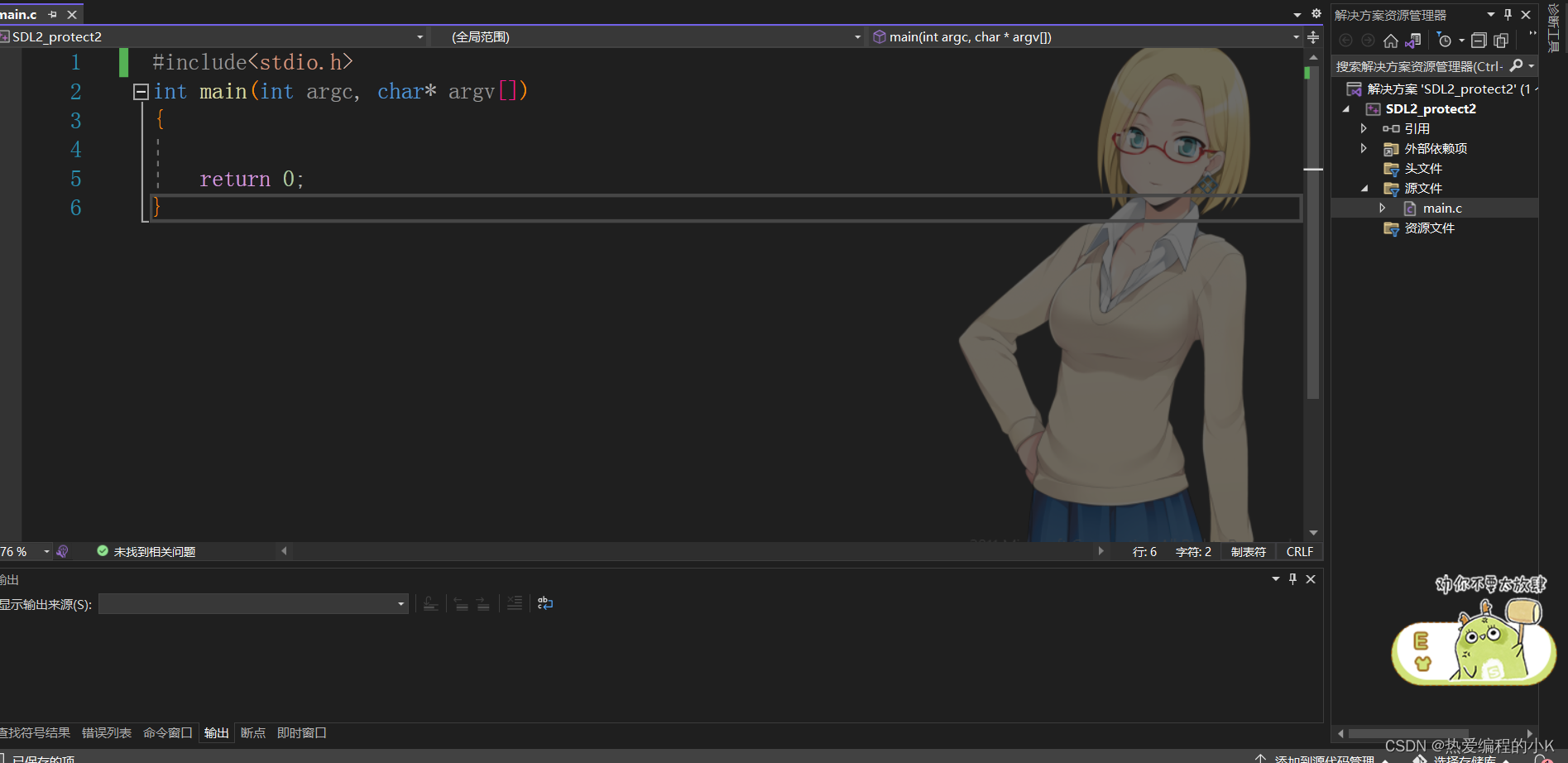1568x763 pixels.
Task: Pin the main.c tab
Action: [53, 15]
